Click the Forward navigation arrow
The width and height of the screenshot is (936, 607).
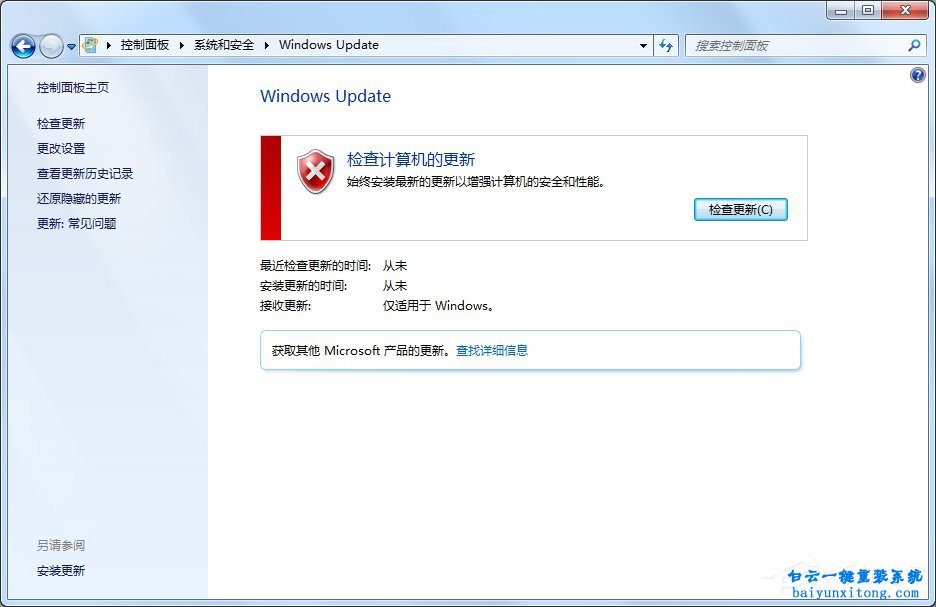coord(50,46)
